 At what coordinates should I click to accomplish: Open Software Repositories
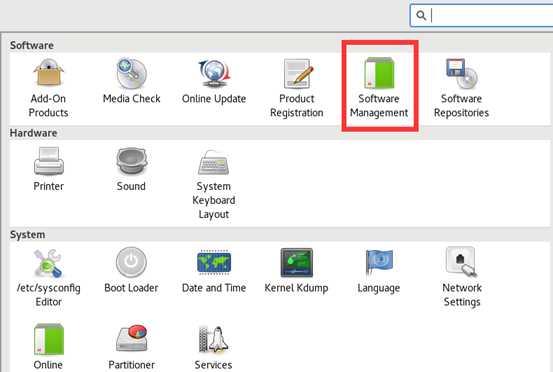click(x=461, y=88)
